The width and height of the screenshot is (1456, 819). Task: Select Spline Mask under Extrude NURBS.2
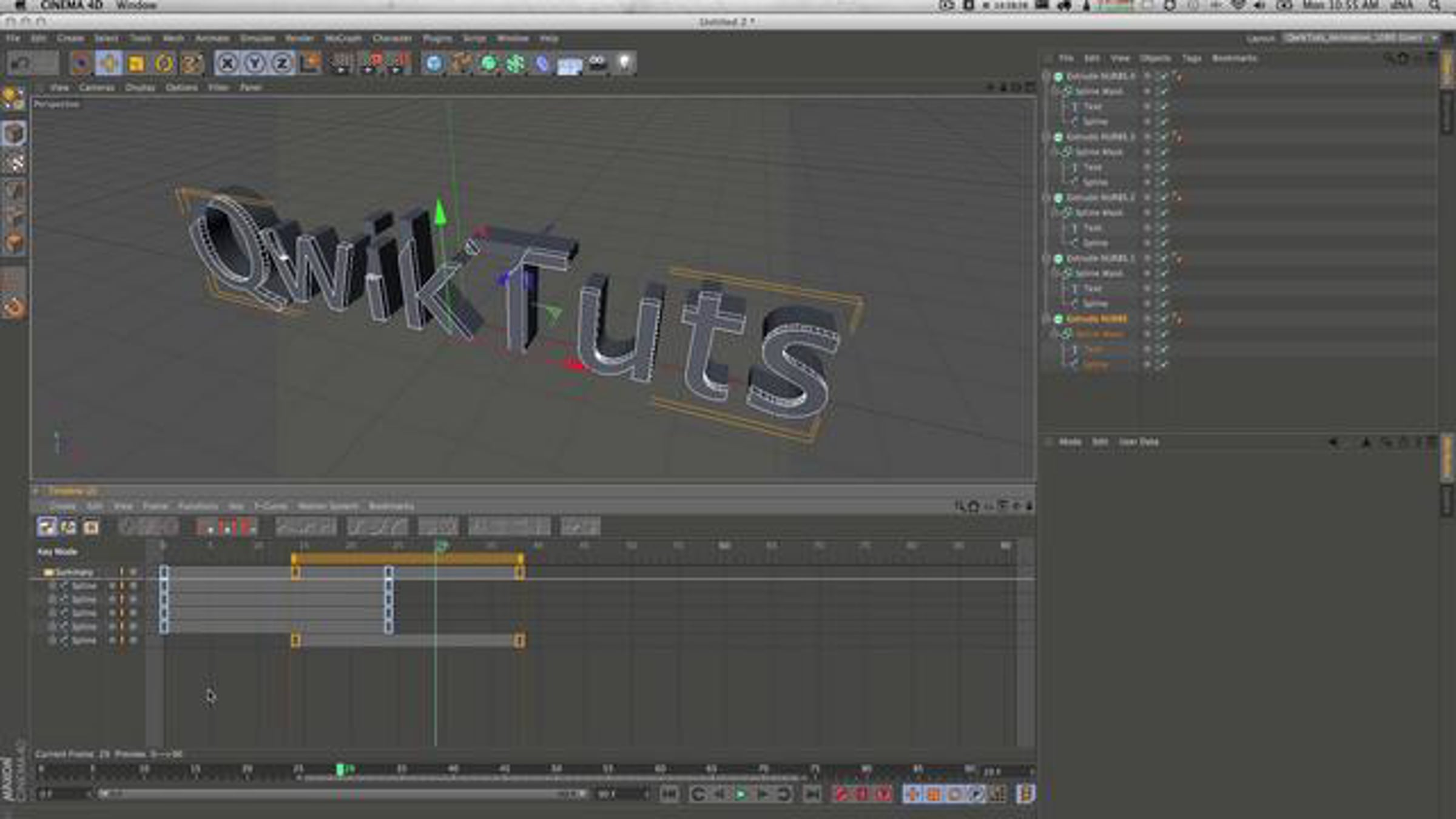1099,213
